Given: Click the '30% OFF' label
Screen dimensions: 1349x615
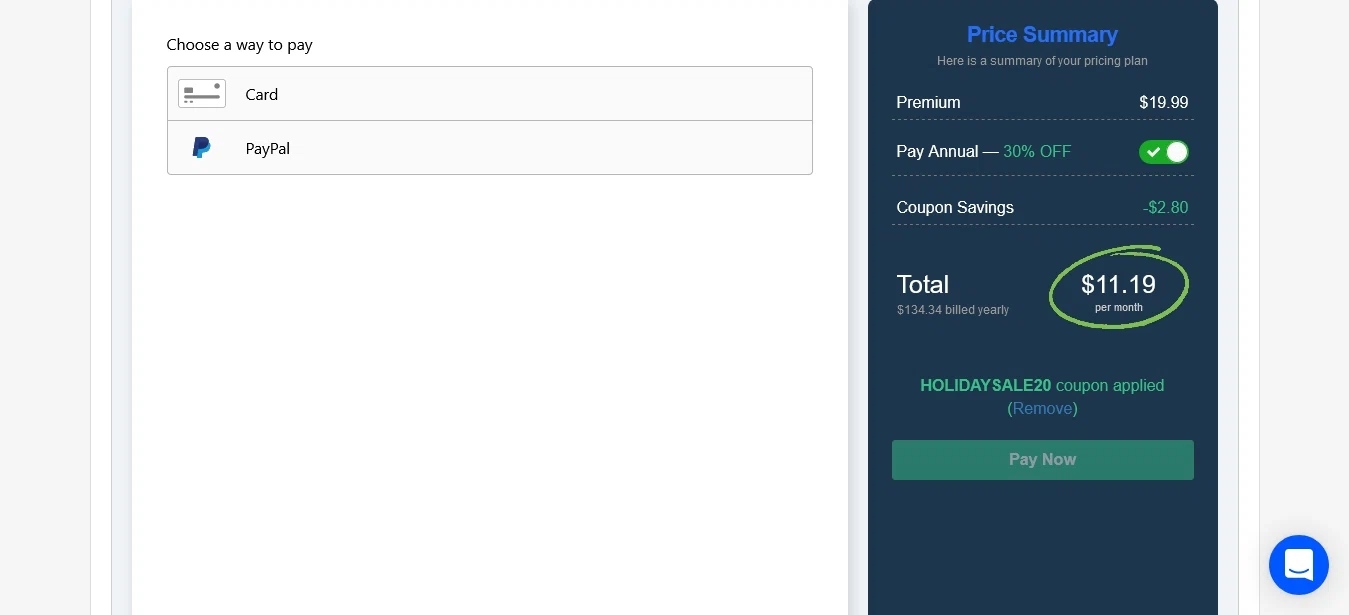Looking at the screenshot, I should point(1037,152).
